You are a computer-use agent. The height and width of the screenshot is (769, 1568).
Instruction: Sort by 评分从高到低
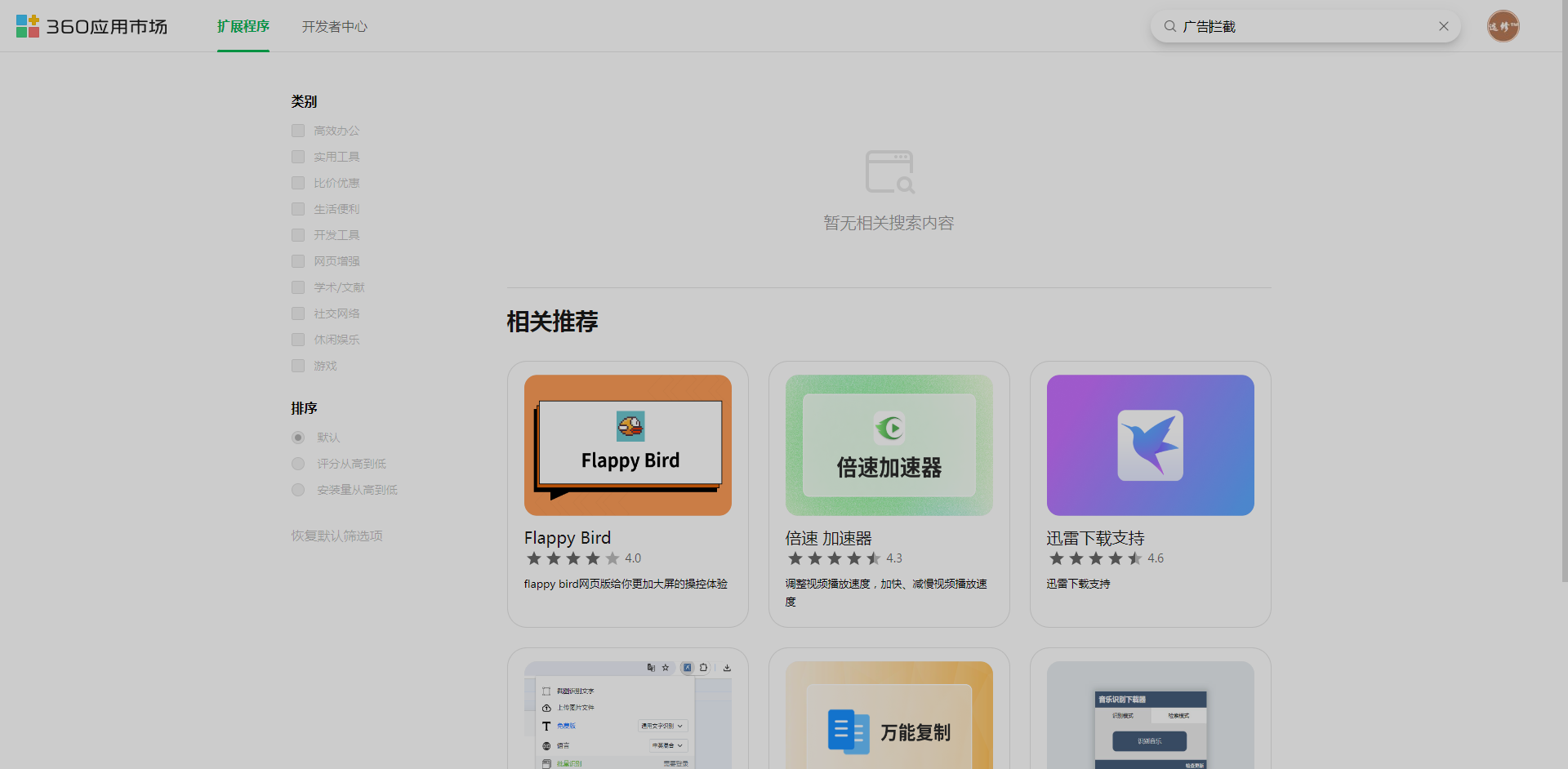coord(298,464)
